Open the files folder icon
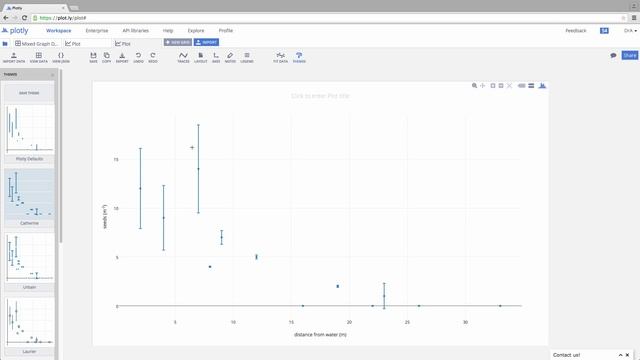The height and width of the screenshot is (360, 640). 5,44
